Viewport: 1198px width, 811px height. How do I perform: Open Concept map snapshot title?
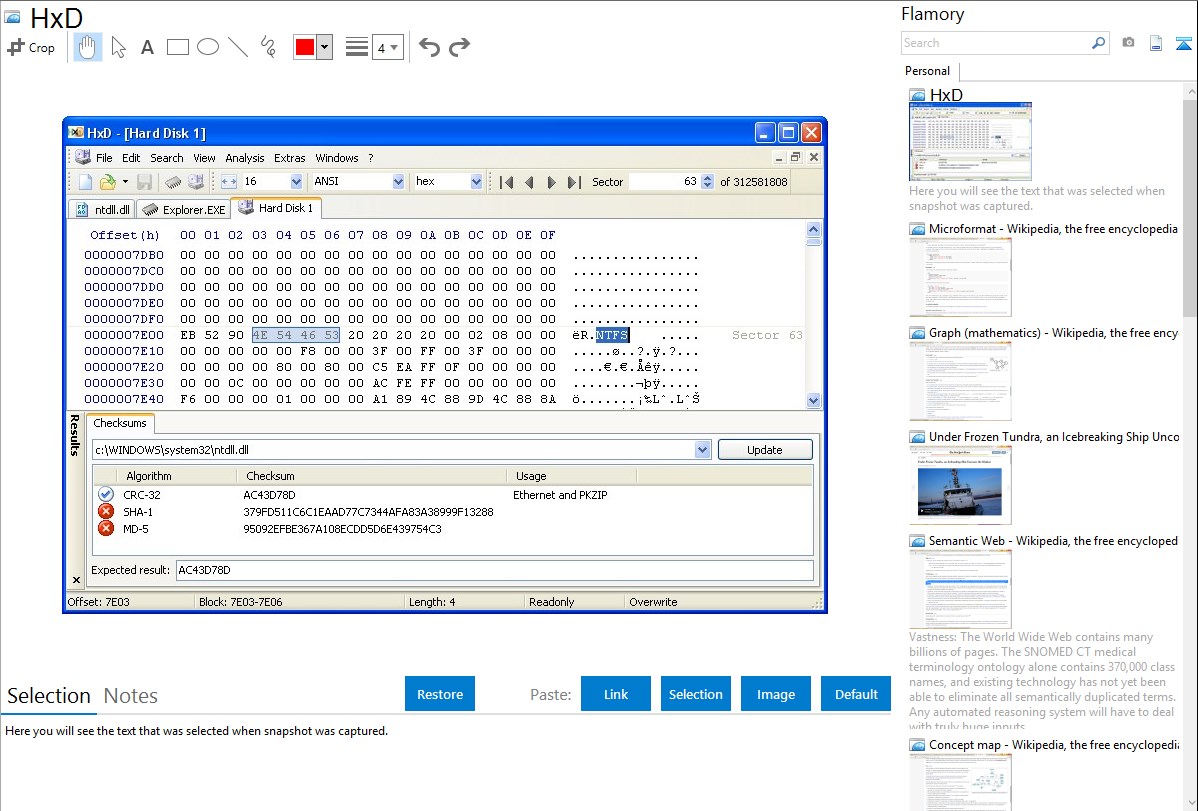coord(1053,744)
